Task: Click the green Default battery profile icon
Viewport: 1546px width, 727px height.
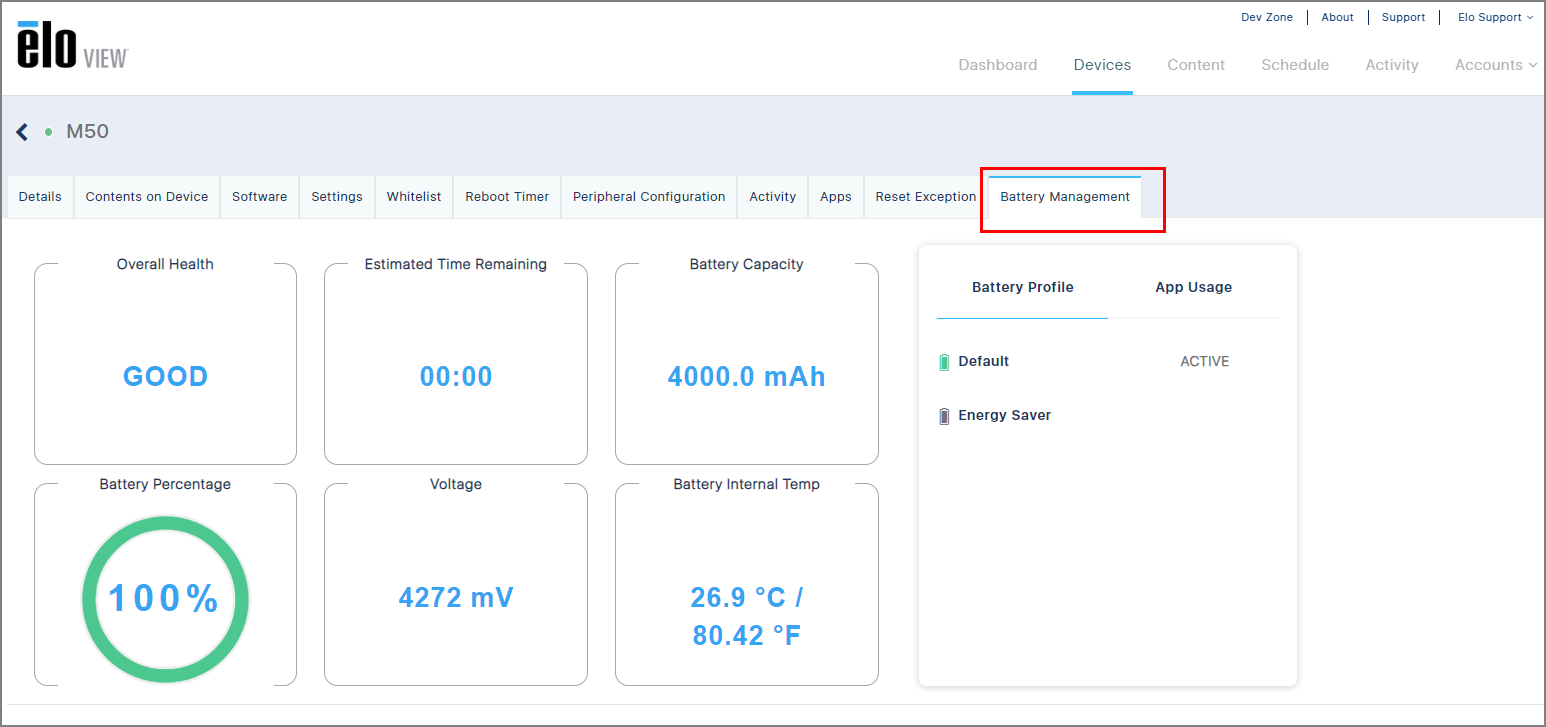Action: [944, 362]
